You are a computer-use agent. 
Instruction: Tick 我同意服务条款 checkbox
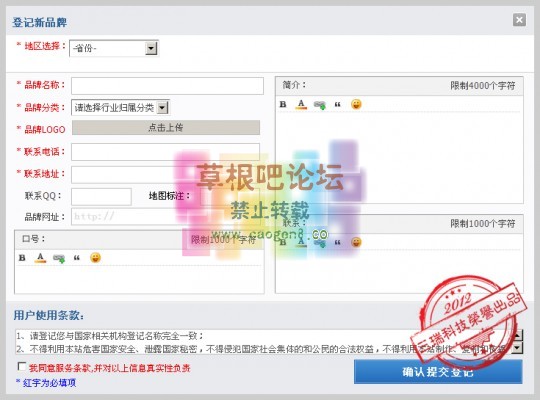22,366
